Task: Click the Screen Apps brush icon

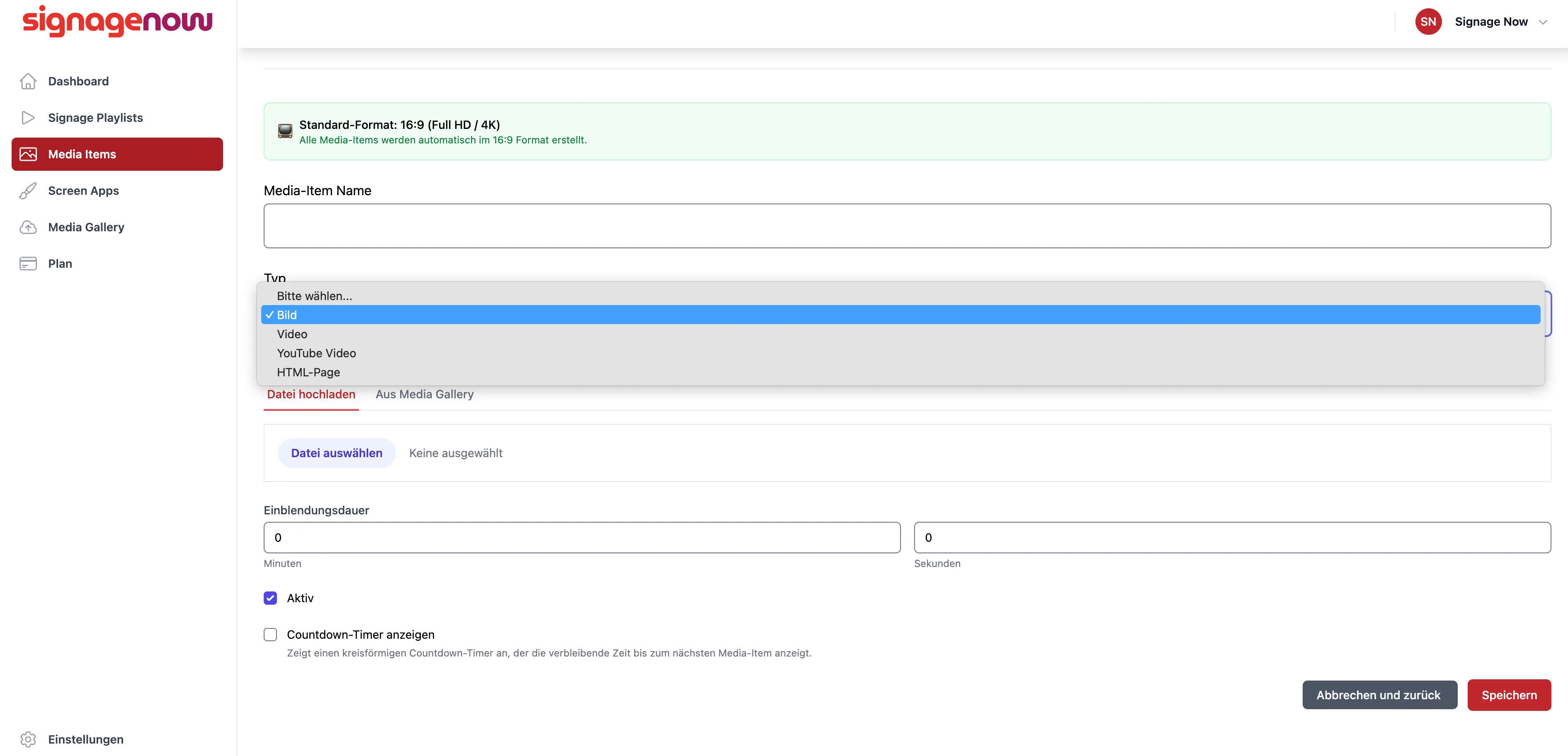Action: tap(28, 191)
